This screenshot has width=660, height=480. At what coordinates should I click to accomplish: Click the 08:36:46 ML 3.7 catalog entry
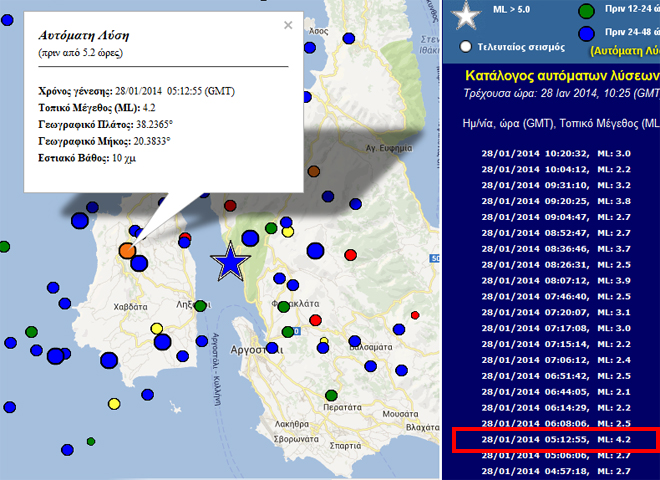coord(555,249)
